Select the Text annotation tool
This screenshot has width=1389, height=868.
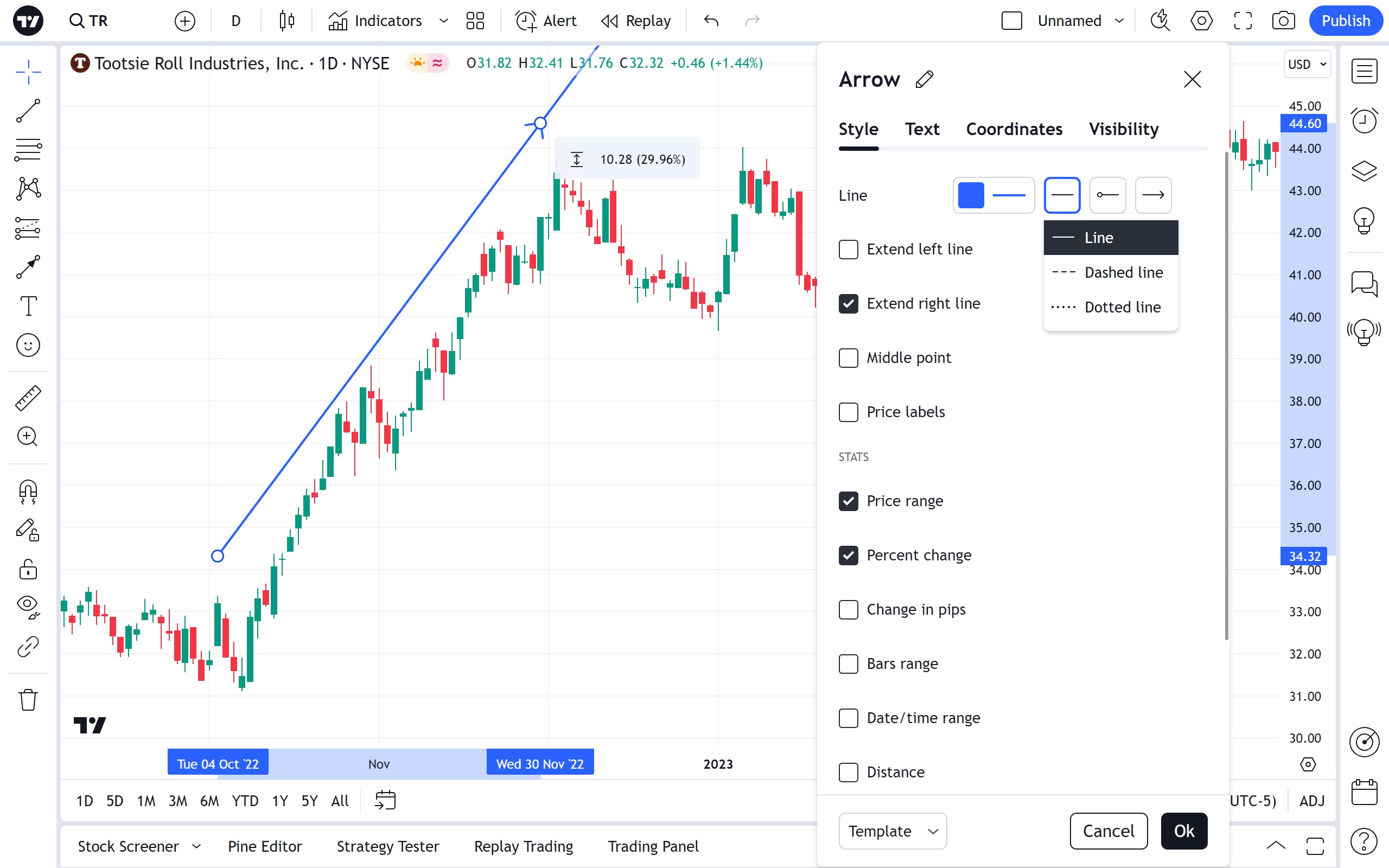pyautogui.click(x=28, y=305)
